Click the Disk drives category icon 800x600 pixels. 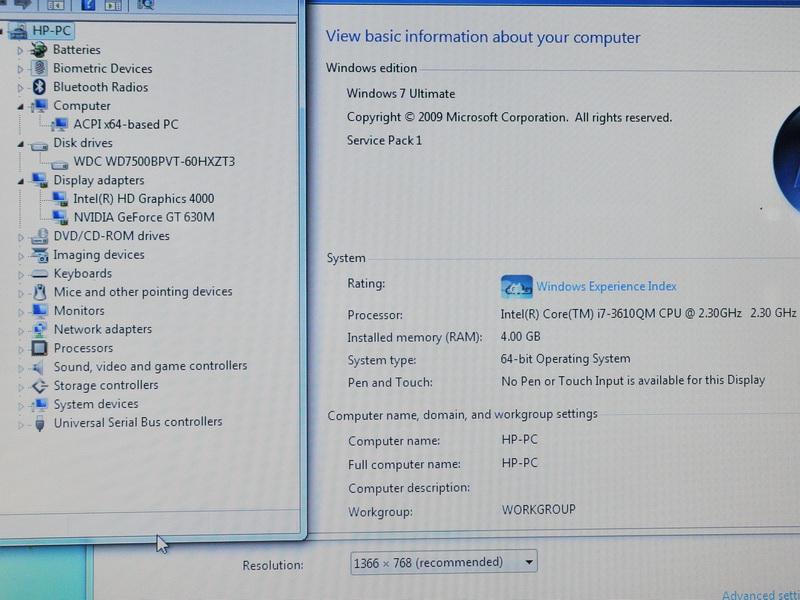tap(39, 146)
